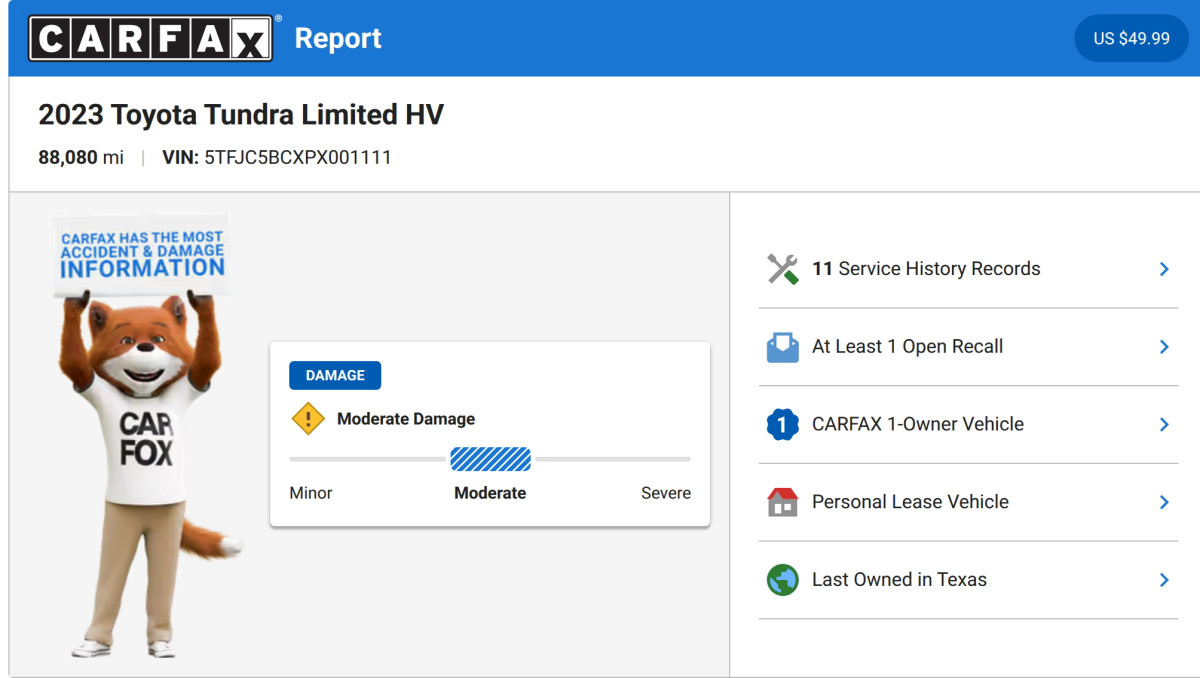Expand the At Least 1 Open Recall chevron
Viewport: 1200px width, 678px height.
1164,347
